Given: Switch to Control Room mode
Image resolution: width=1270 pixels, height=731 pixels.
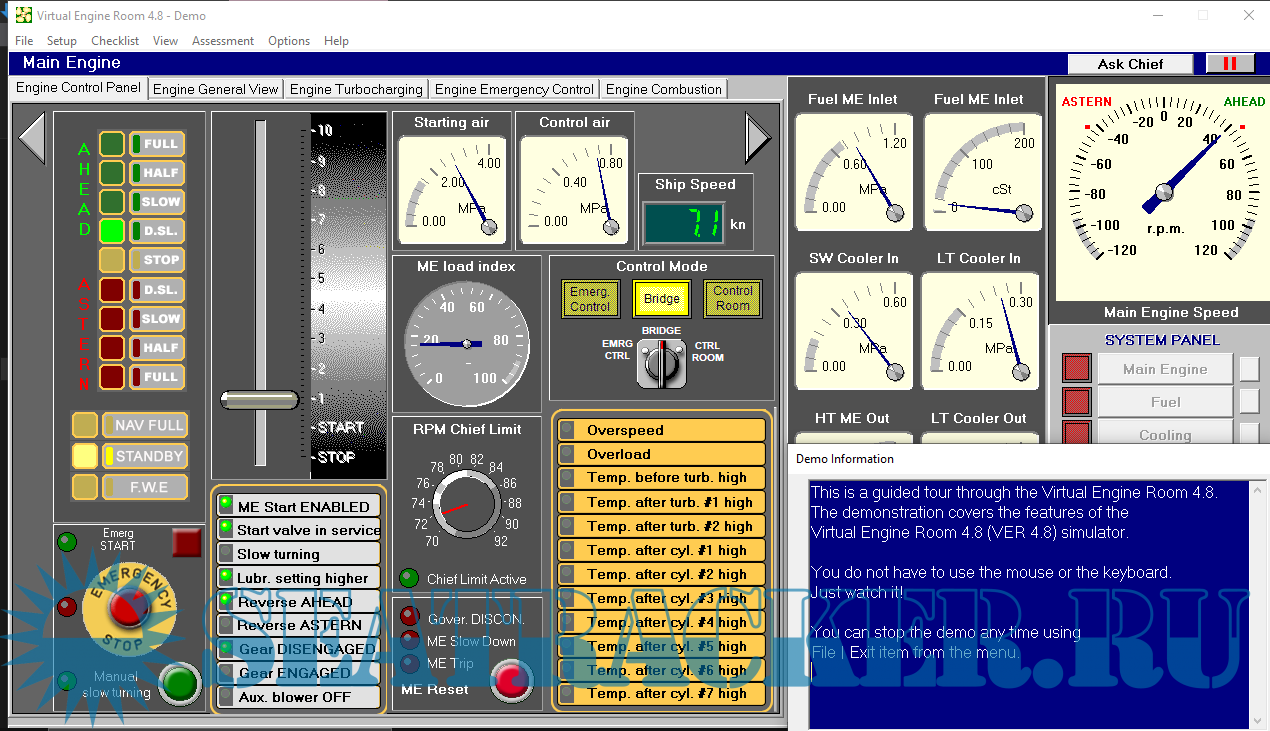Looking at the screenshot, I should (732, 299).
